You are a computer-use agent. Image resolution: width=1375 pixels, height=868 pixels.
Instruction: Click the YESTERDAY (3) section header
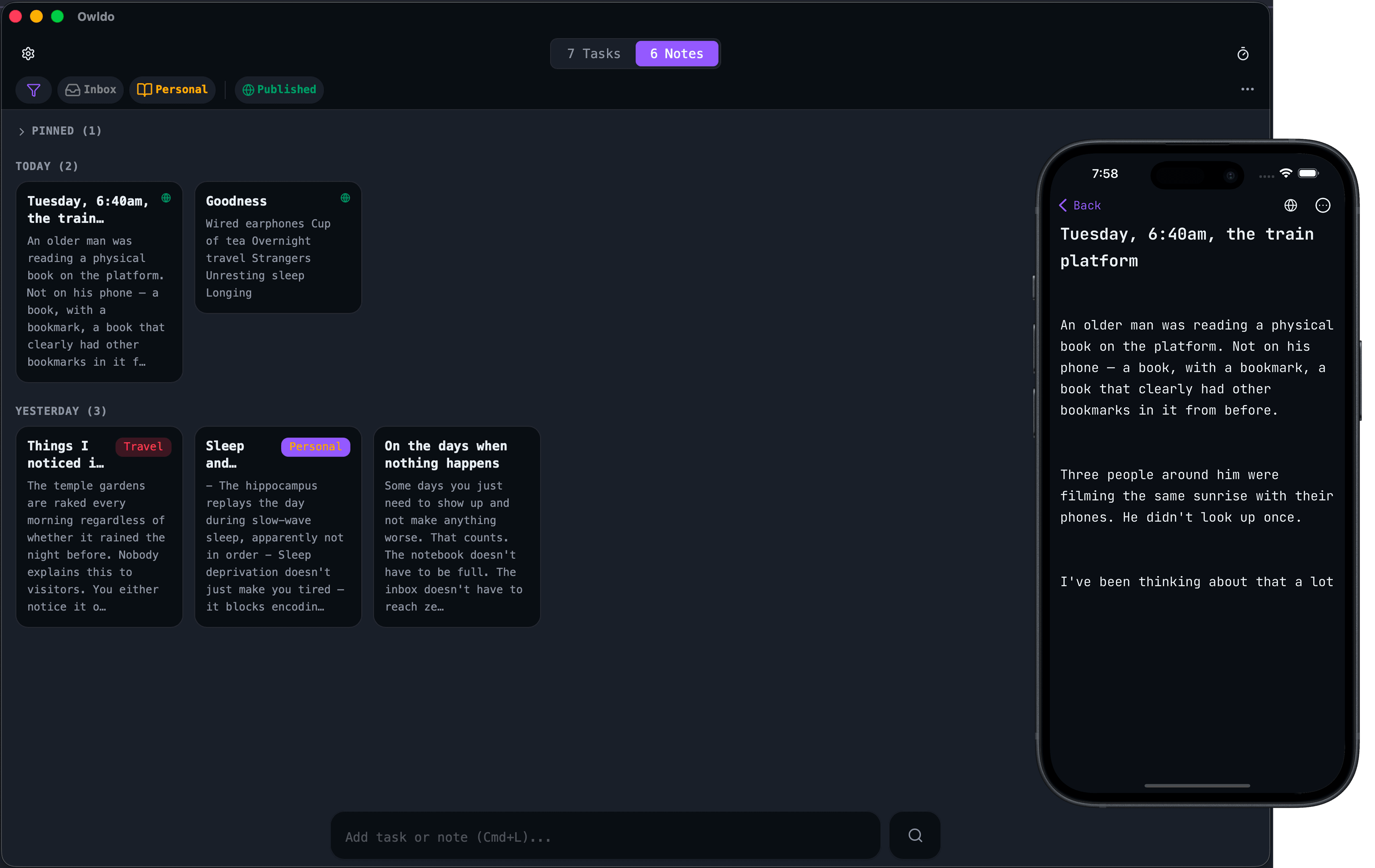pyautogui.click(x=61, y=411)
